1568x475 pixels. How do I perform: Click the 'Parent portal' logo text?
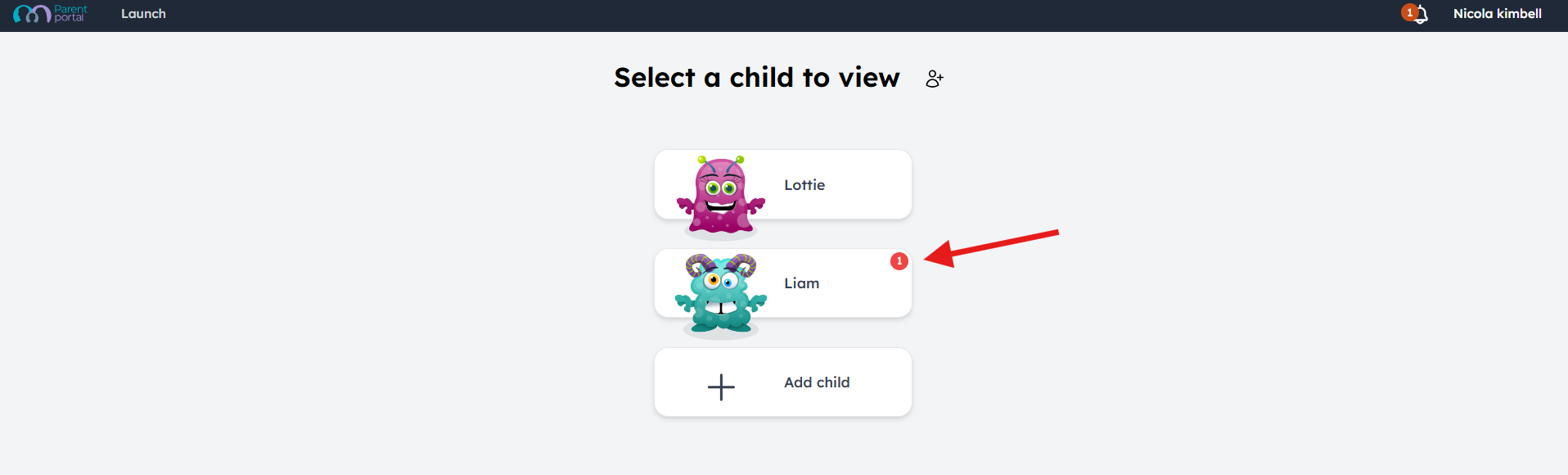70,13
